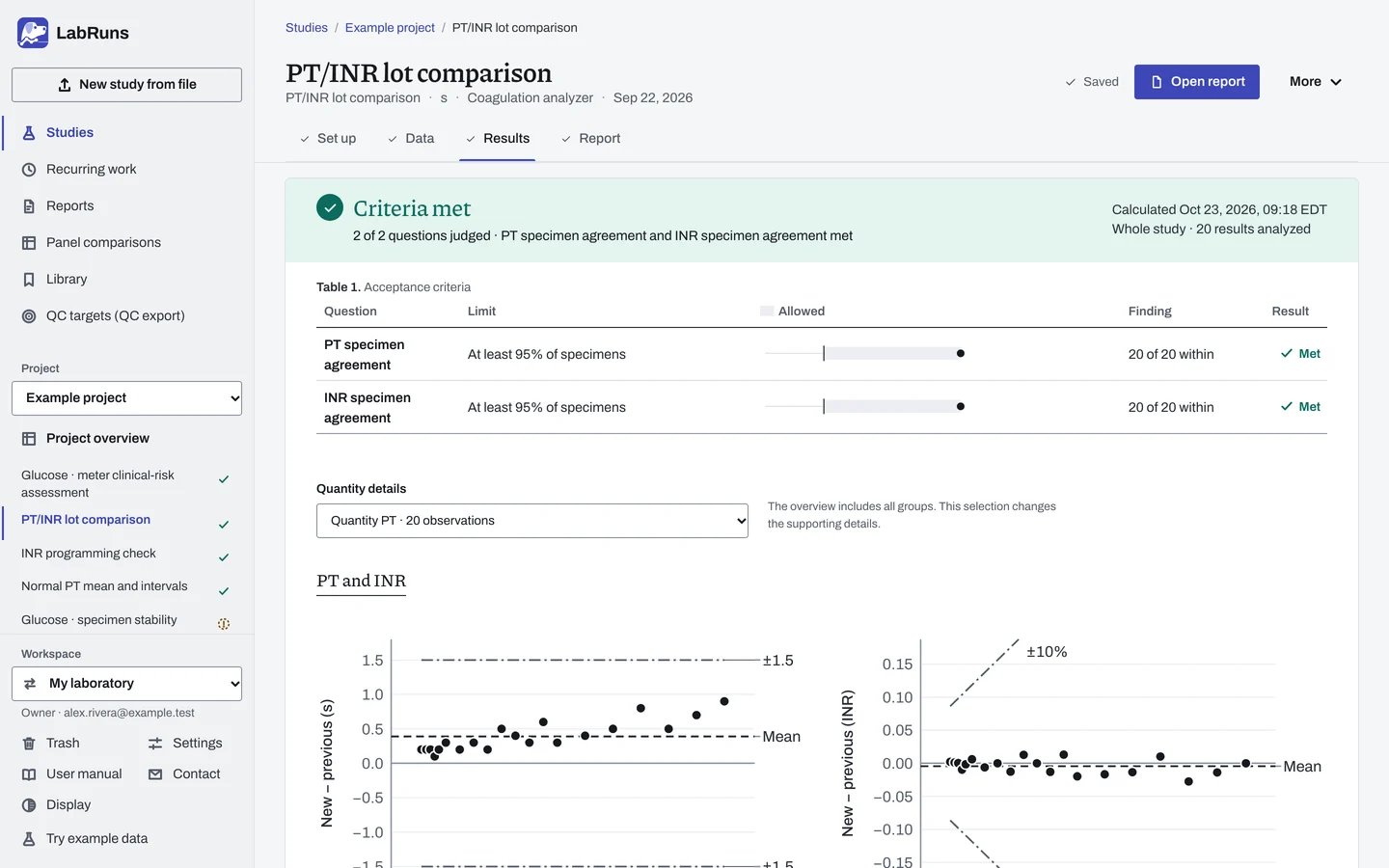Viewport: 1389px width, 868px height.
Task: Click the Display contrast icon
Action: [29, 805]
